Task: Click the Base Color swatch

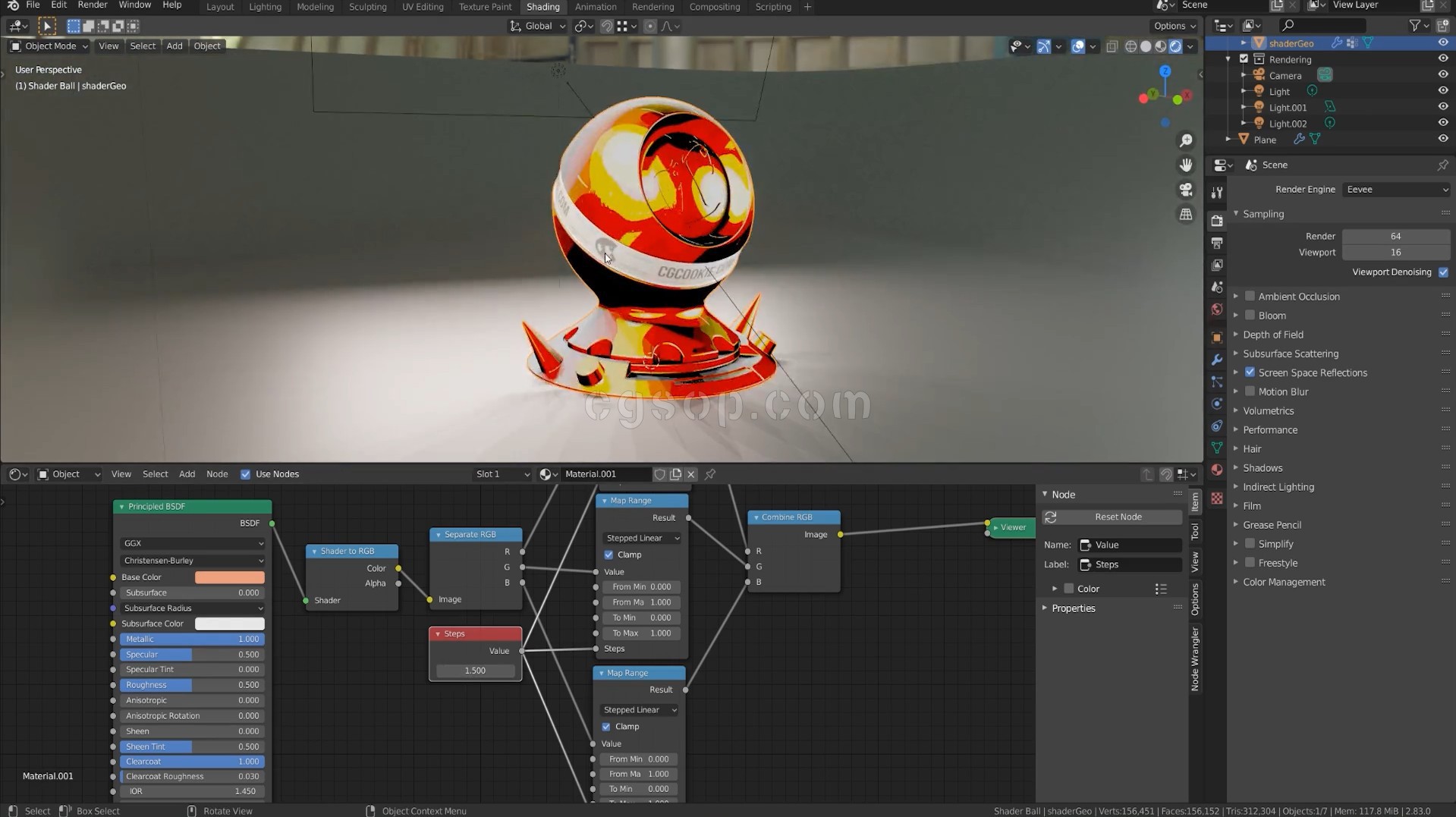Action: (229, 577)
